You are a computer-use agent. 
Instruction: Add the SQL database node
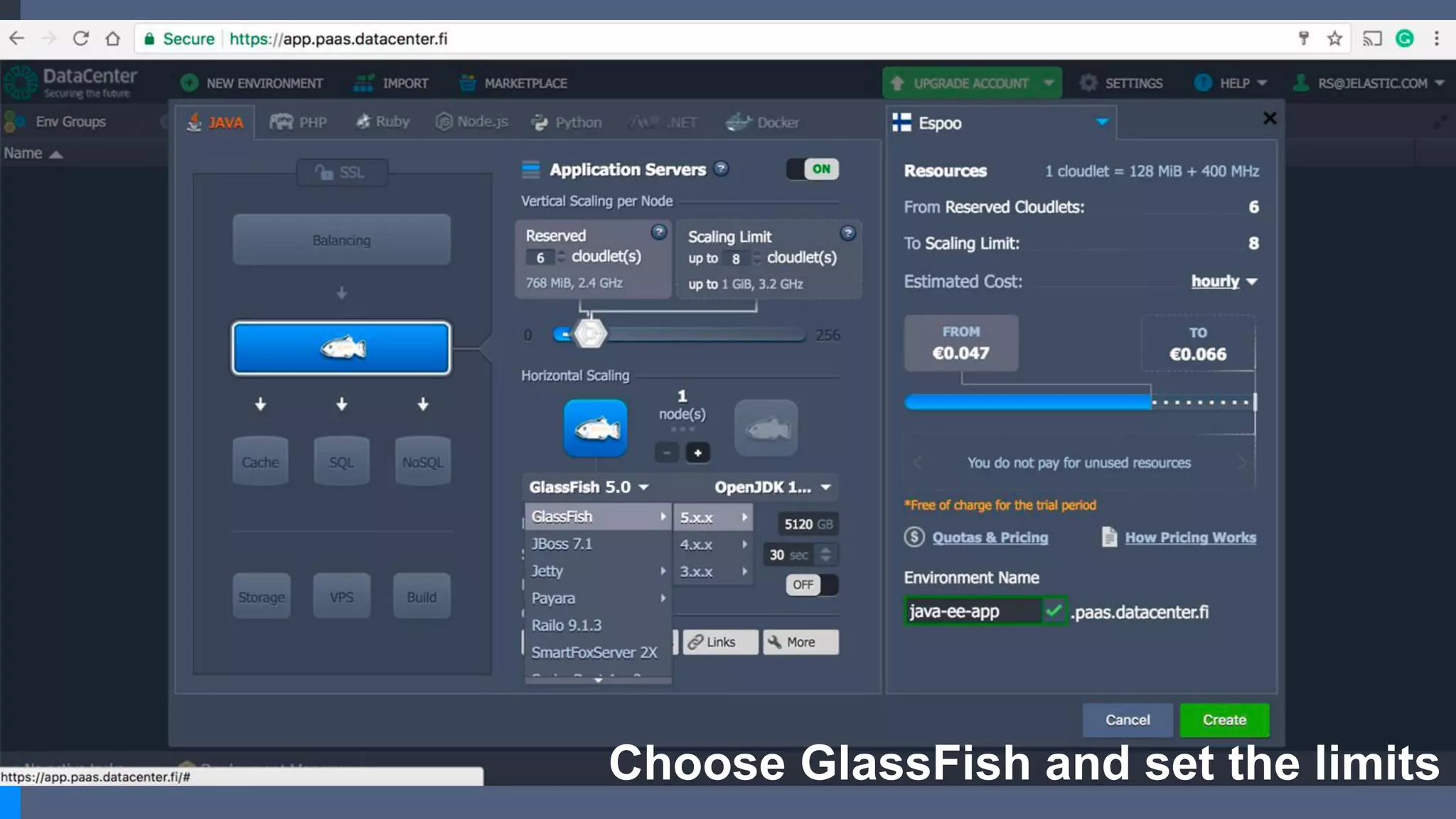(341, 462)
